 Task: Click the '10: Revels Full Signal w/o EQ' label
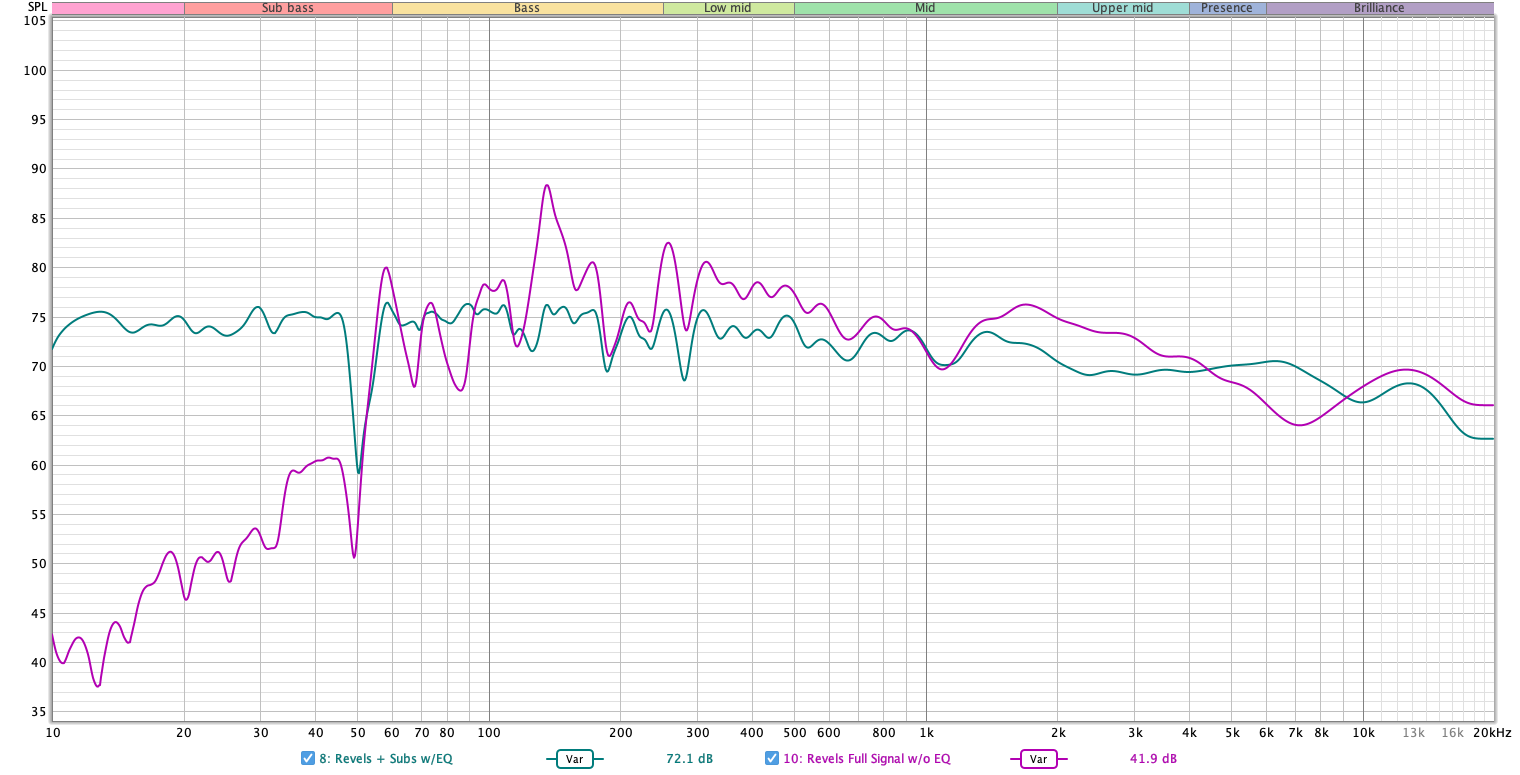tap(866, 759)
